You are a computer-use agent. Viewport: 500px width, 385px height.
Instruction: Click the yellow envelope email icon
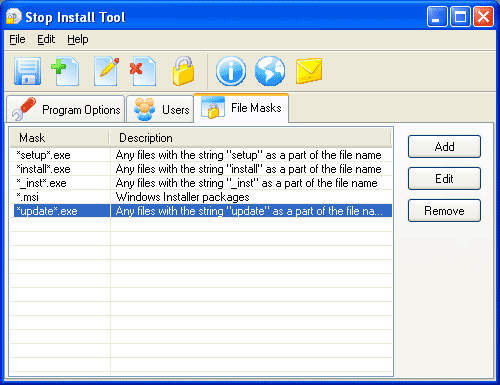[309, 70]
